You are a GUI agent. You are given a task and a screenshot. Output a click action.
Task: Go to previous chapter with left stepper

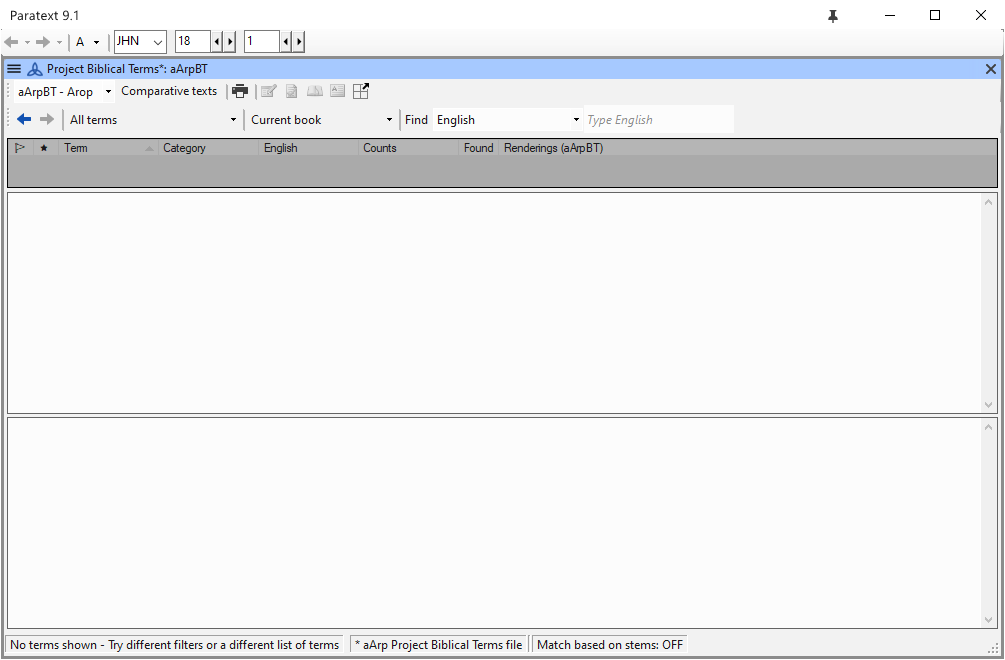(x=217, y=42)
